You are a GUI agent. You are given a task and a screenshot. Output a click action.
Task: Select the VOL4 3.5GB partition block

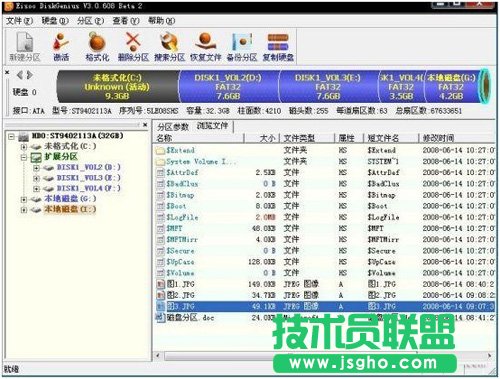tap(401, 87)
